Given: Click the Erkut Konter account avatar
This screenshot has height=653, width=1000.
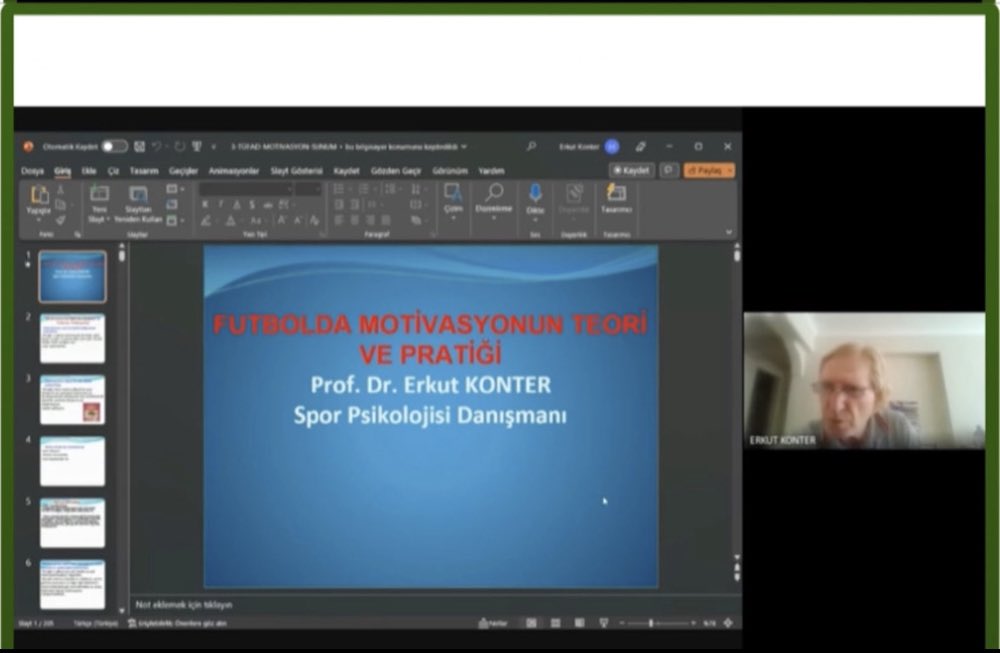Looking at the screenshot, I should 612,147.
